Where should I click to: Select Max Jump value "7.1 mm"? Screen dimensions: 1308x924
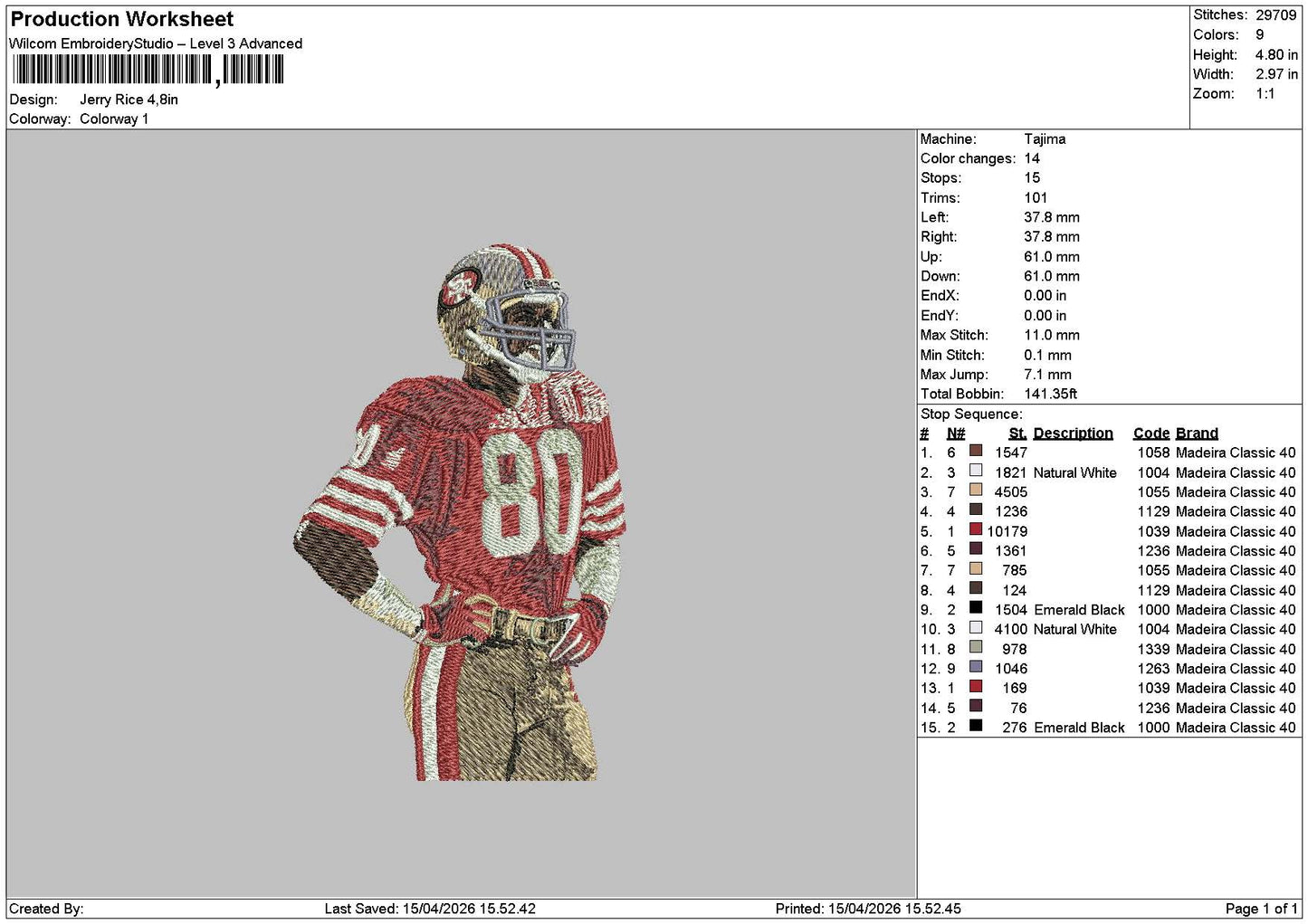click(x=1048, y=374)
